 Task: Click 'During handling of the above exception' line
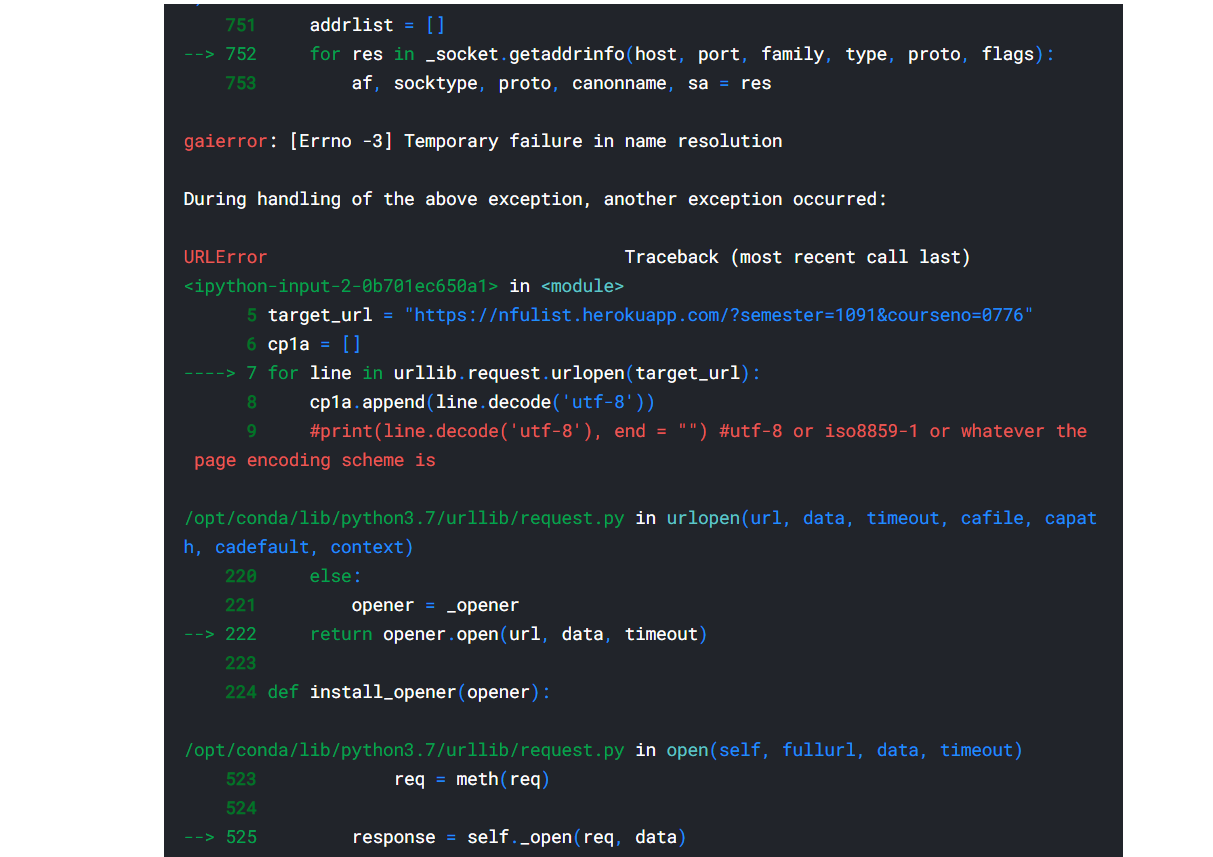coord(535,199)
